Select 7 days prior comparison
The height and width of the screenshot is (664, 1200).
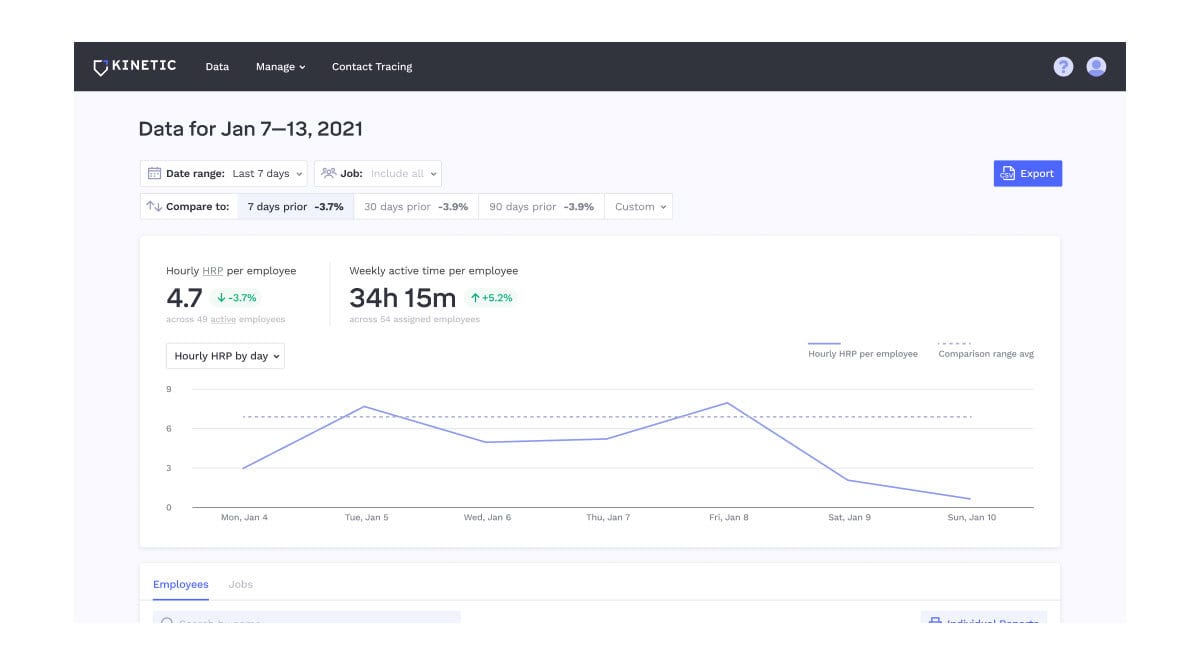pos(295,207)
